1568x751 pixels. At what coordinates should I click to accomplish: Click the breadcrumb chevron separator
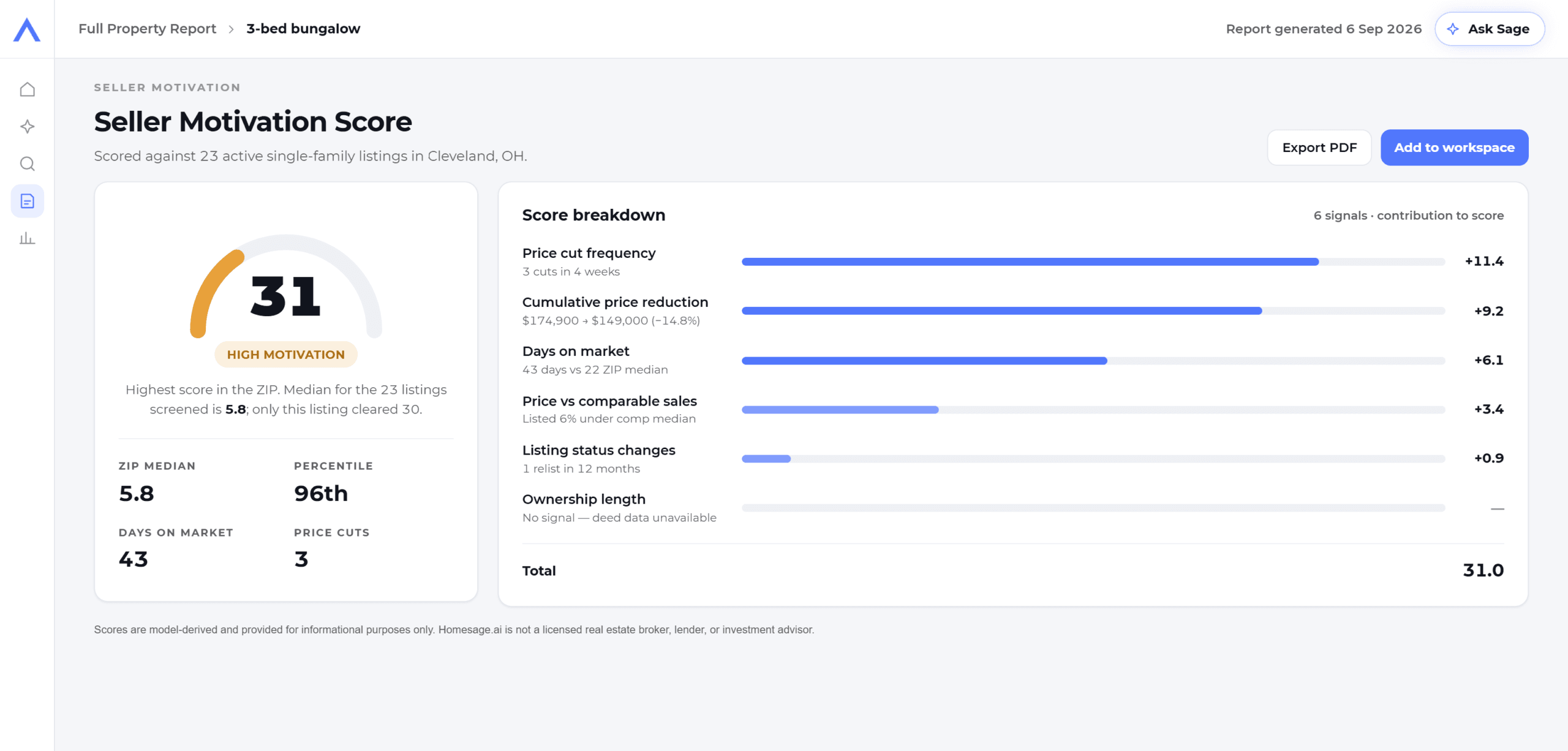coord(231,29)
